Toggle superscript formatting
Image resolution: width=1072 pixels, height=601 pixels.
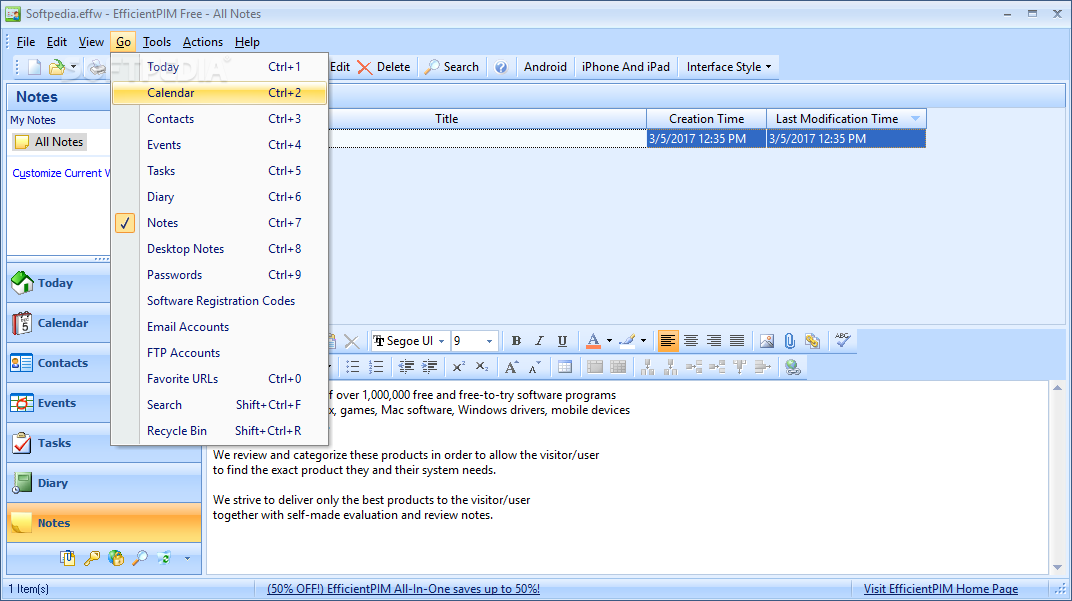pyautogui.click(x=459, y=367)
